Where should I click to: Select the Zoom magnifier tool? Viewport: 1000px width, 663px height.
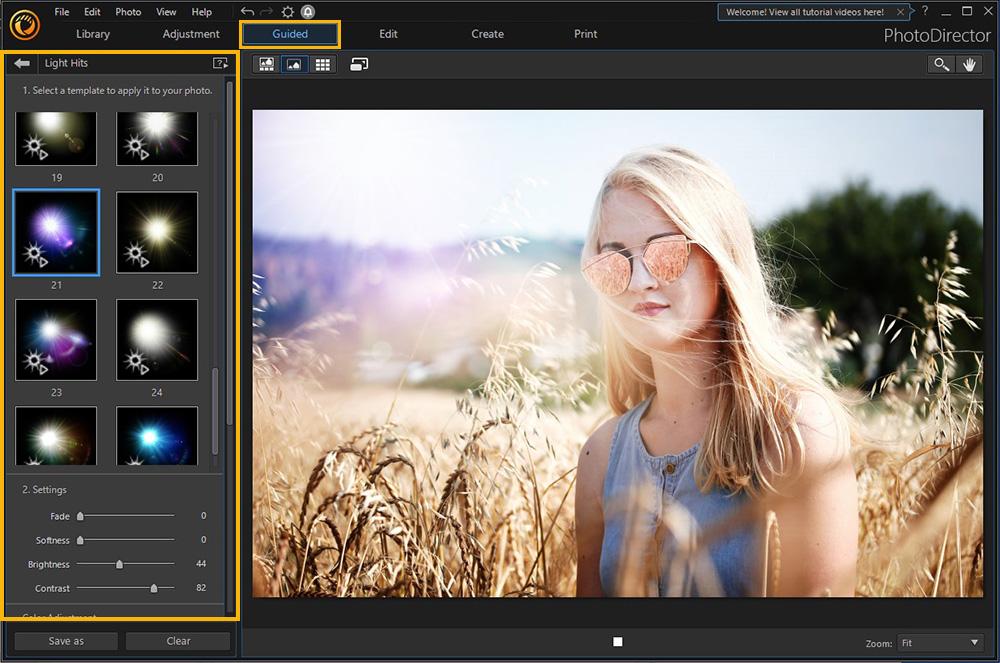coord(940,64)
